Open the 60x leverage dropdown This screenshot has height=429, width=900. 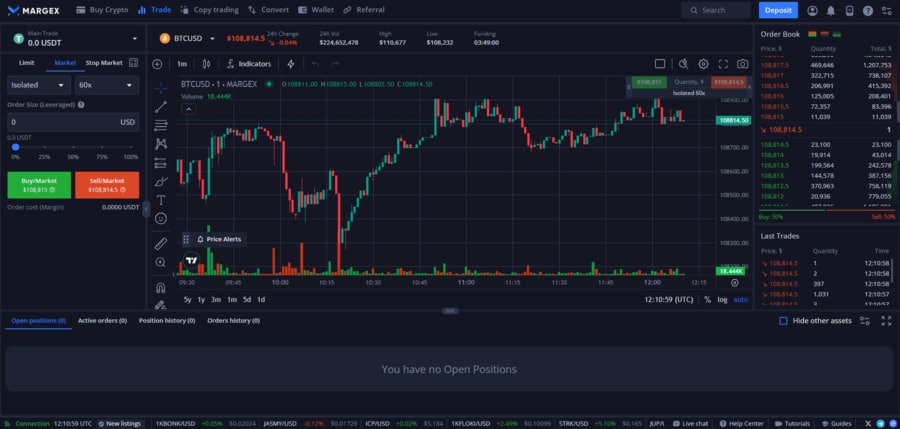click(107, 85)
